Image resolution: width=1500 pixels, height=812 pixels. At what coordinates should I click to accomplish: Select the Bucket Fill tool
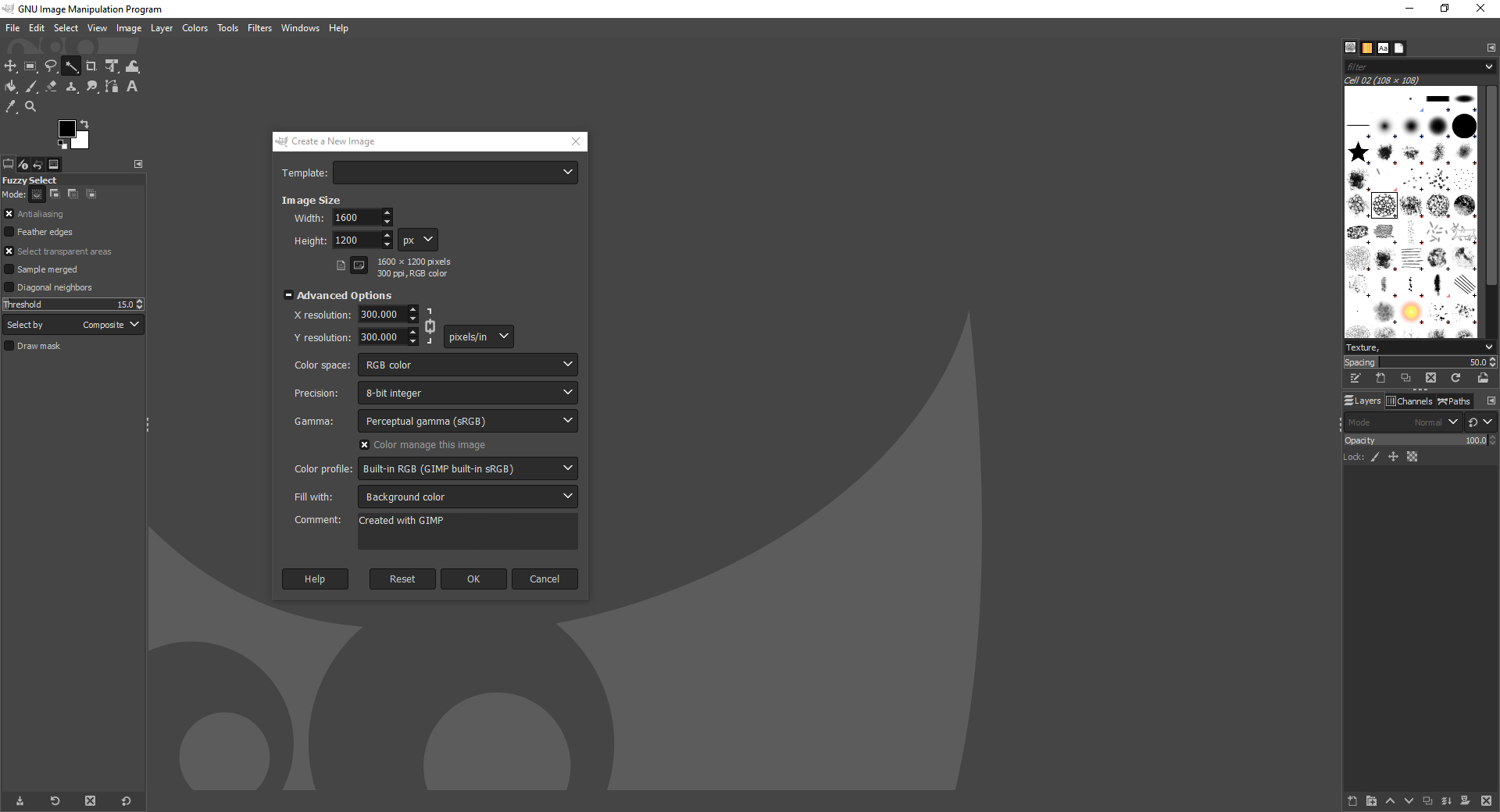click(x=10, y=87)
